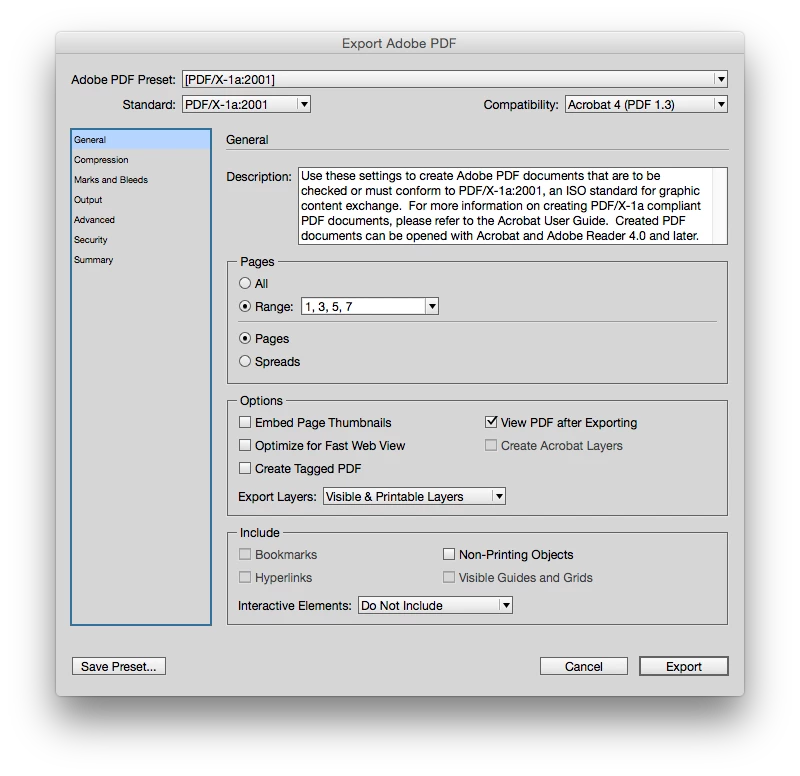Click the Description box scrollbar
Image resolution: width=800 pixels, height=776 pixels.
720,206
